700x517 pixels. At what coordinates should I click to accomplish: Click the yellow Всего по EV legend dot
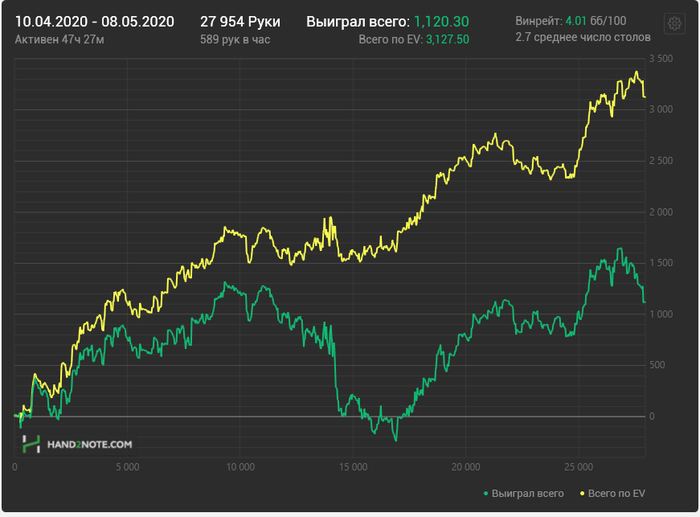coord(582,494)
